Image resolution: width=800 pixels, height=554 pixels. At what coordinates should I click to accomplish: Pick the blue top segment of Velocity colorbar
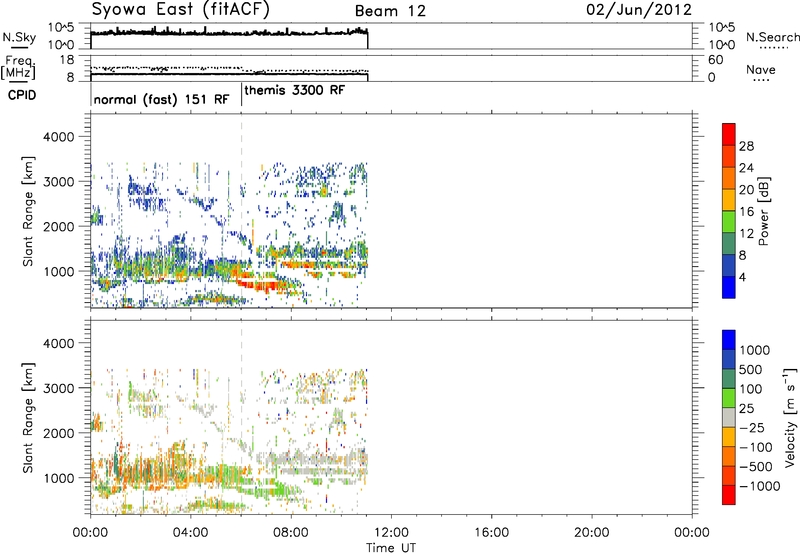pyautogui.click(x=729, y=340)
